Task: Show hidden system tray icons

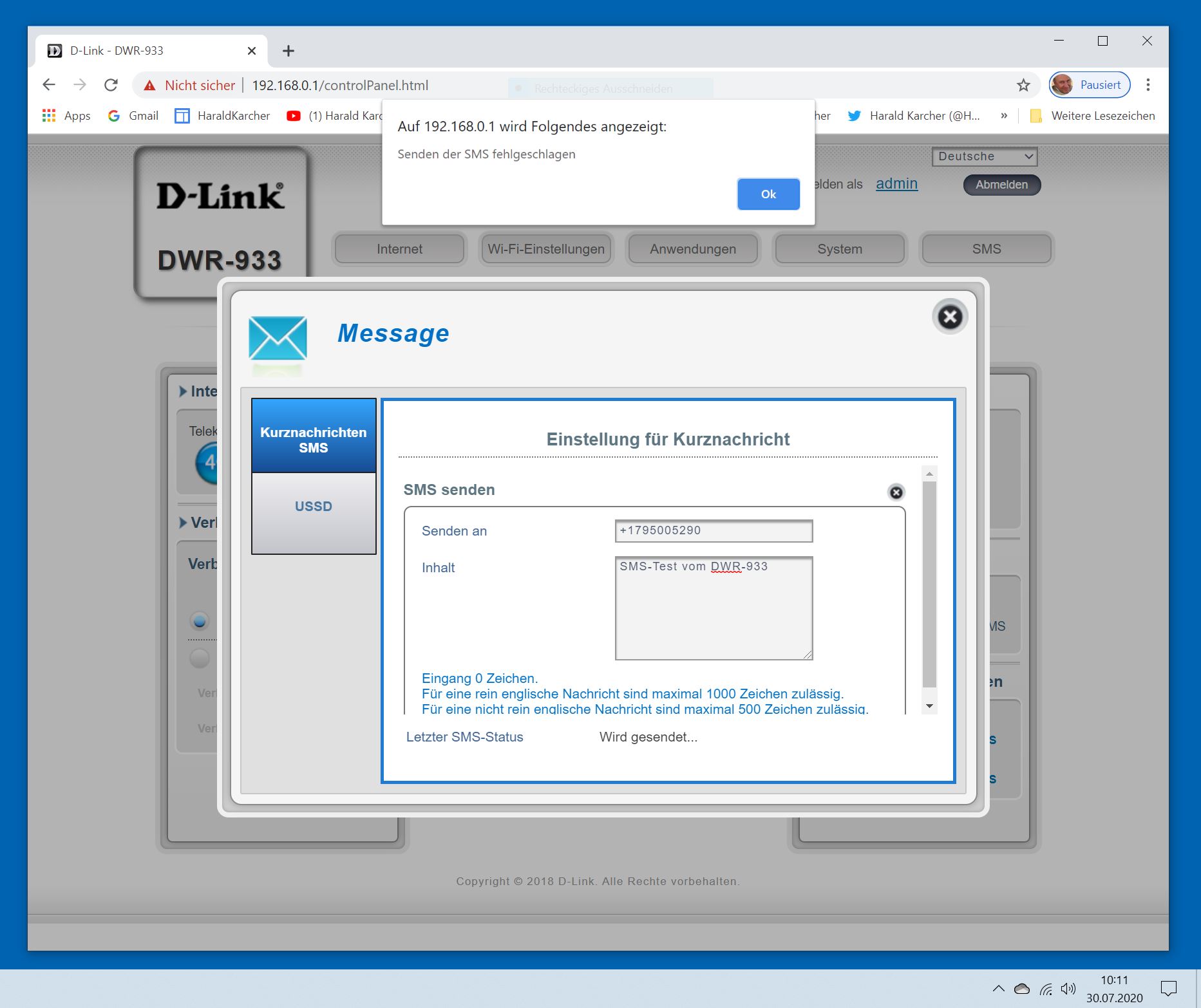Action: click(998, 989)
